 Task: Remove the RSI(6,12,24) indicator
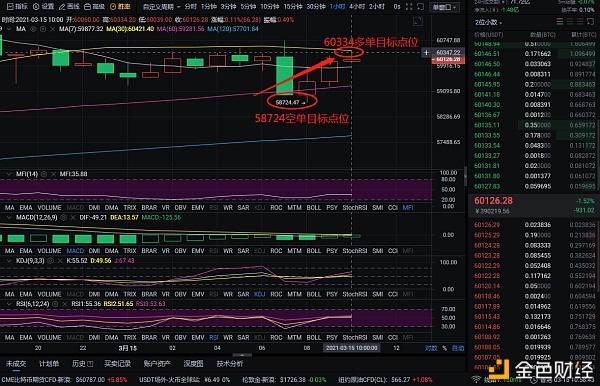pyautogui.click(x=65, y=304)
